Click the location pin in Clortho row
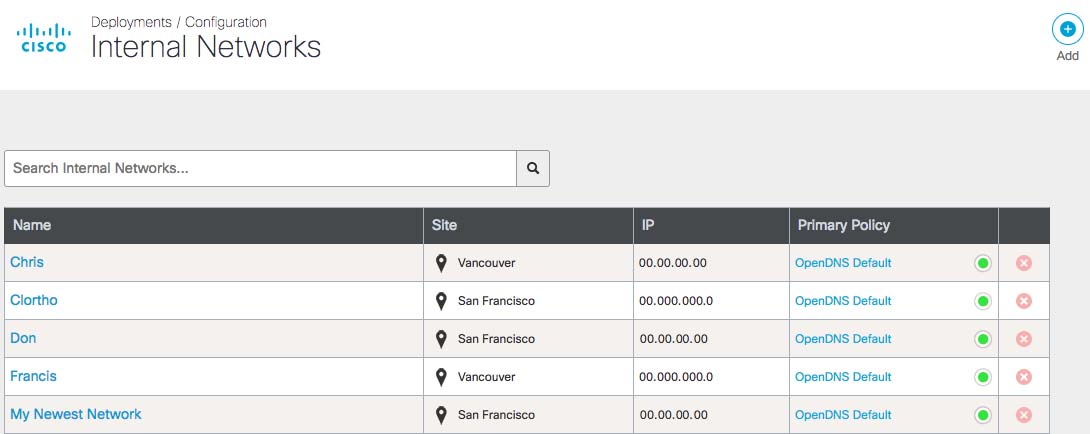This screenshot has width=1090, height=434. click(x=441, y=301)
